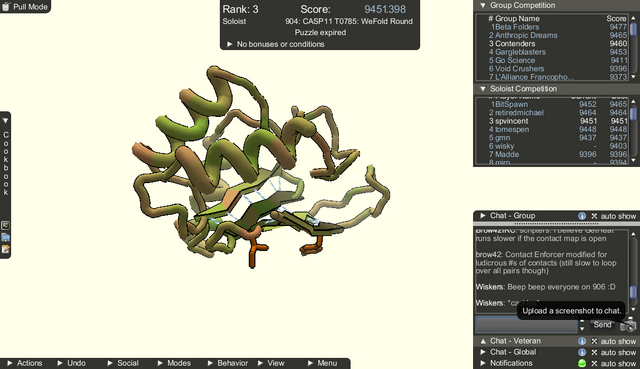
Task: Click the score value 9451.398
Action: point(385,9)
